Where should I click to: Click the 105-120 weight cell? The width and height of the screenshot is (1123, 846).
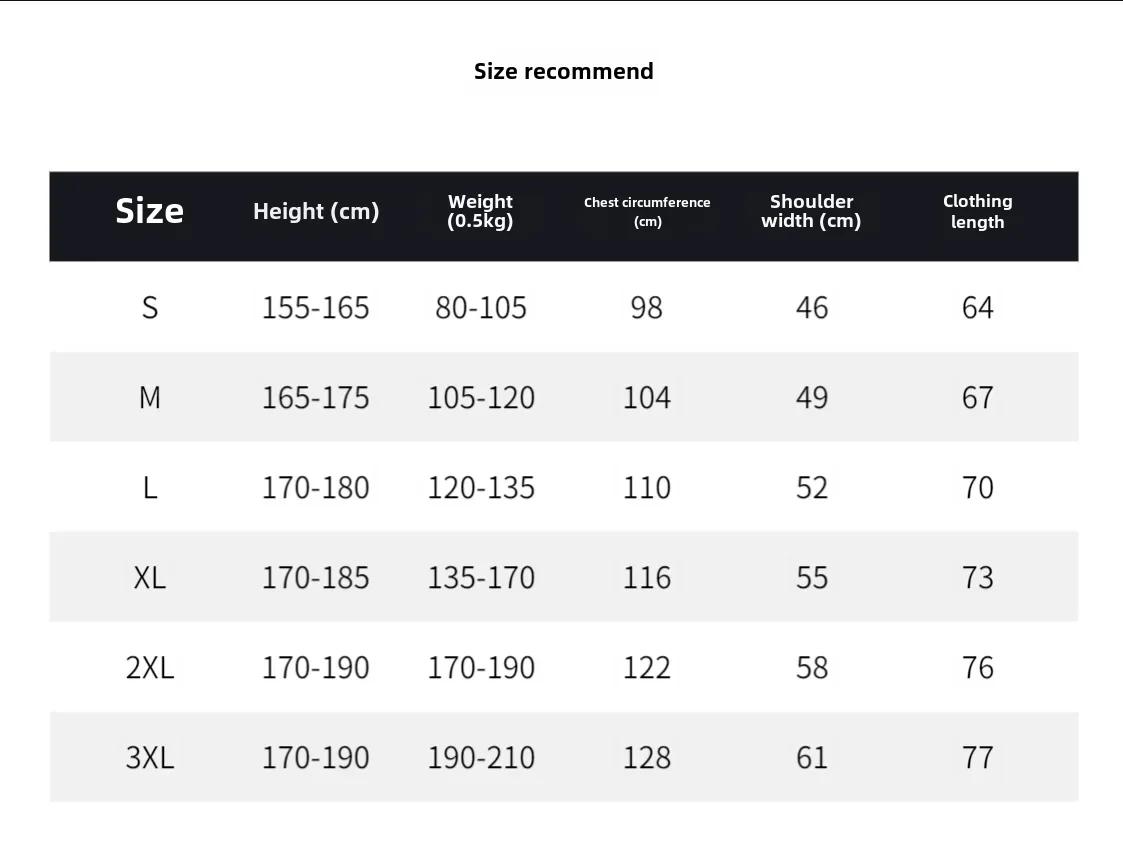(x=481, y=398)
